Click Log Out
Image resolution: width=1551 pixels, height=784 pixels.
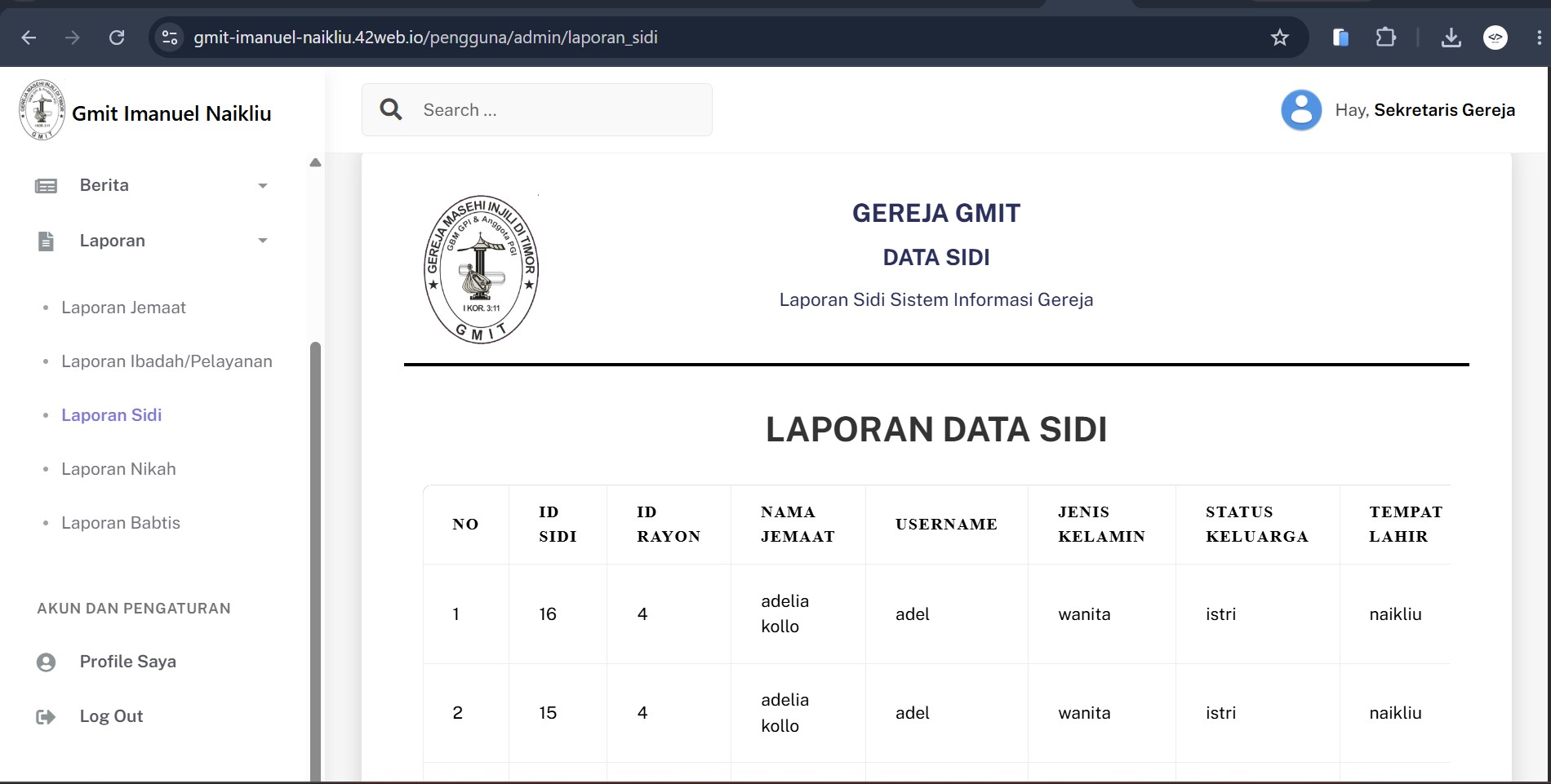tap(111, 716)
